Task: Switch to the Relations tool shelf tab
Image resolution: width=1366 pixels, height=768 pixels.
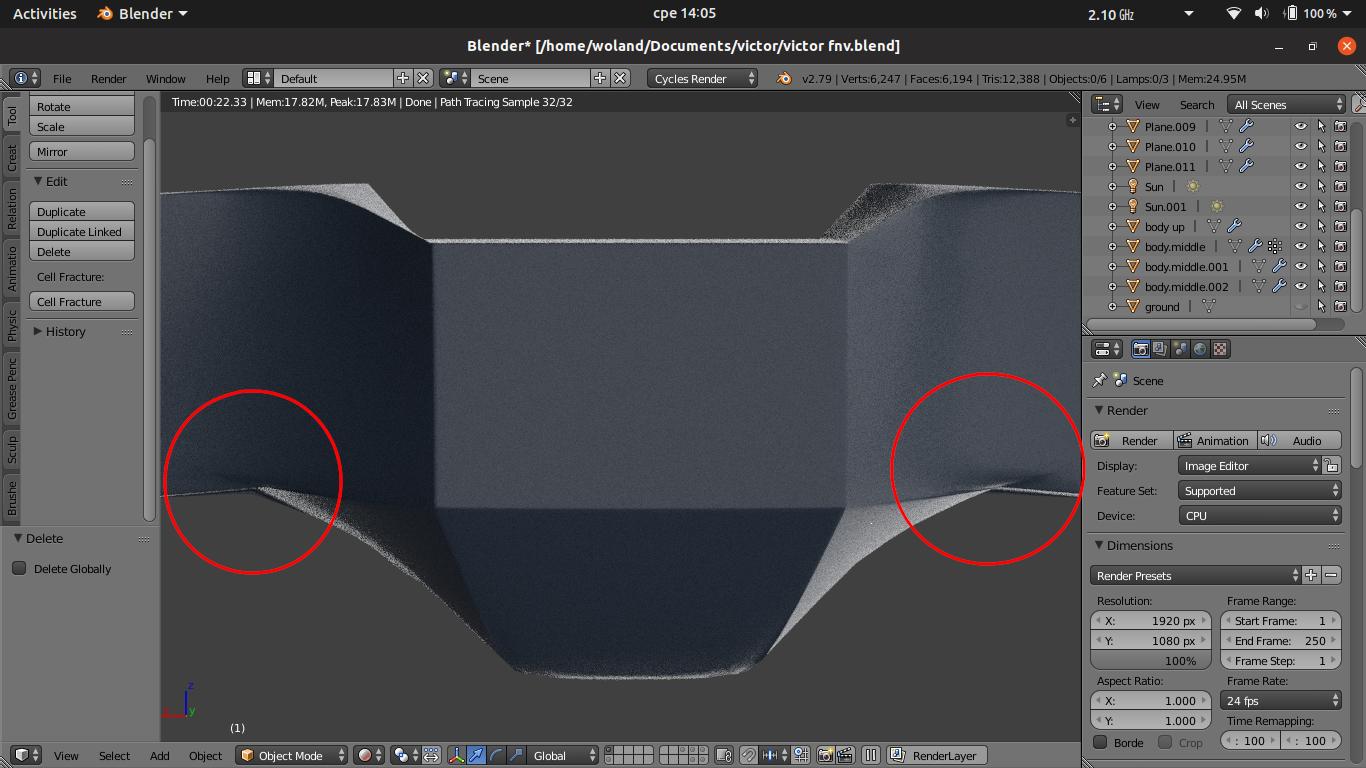Action: pyautogui.click(x=12, y=208)
